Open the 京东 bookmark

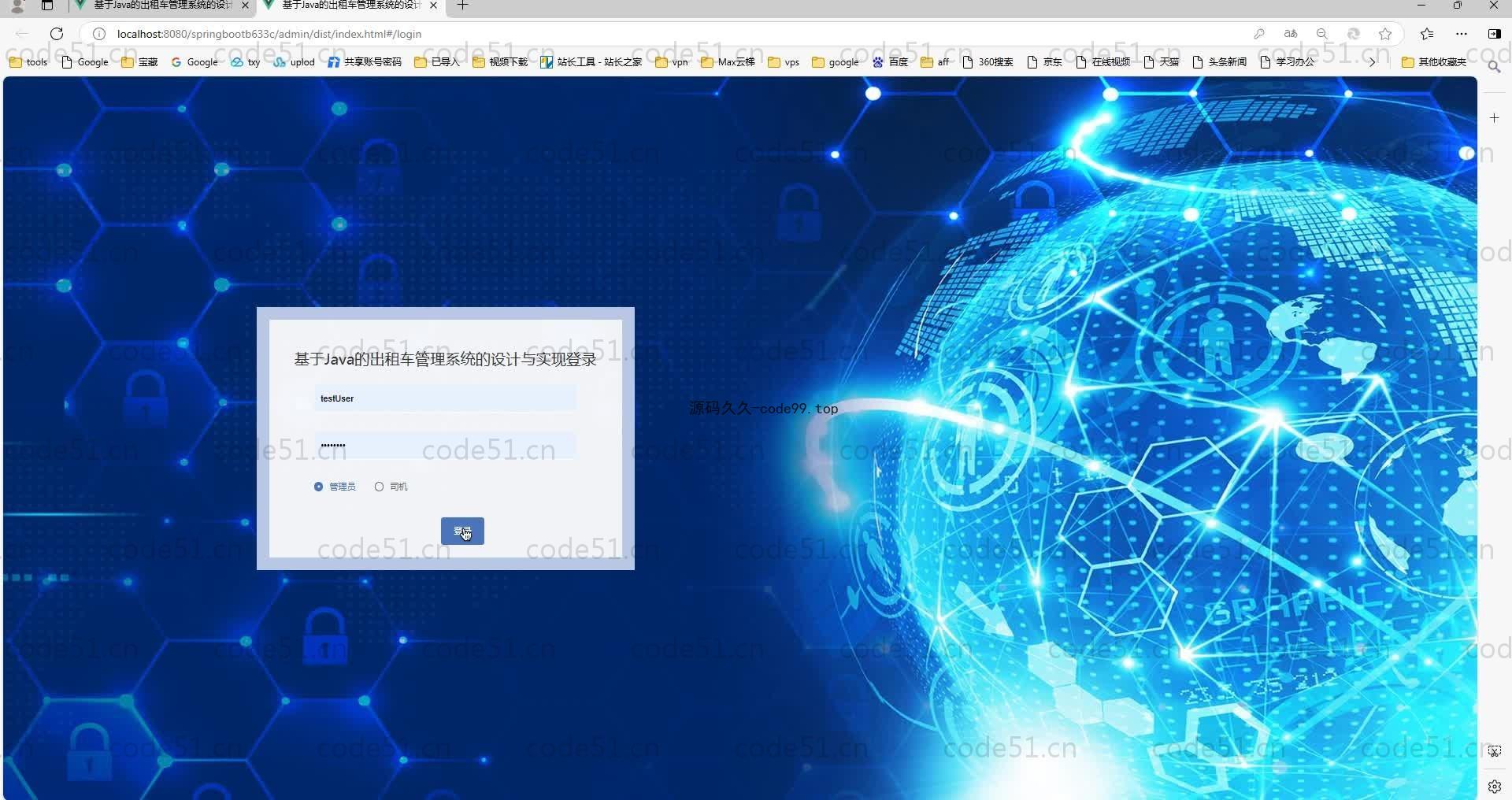pyautogui.click(x=1045, y=62)
